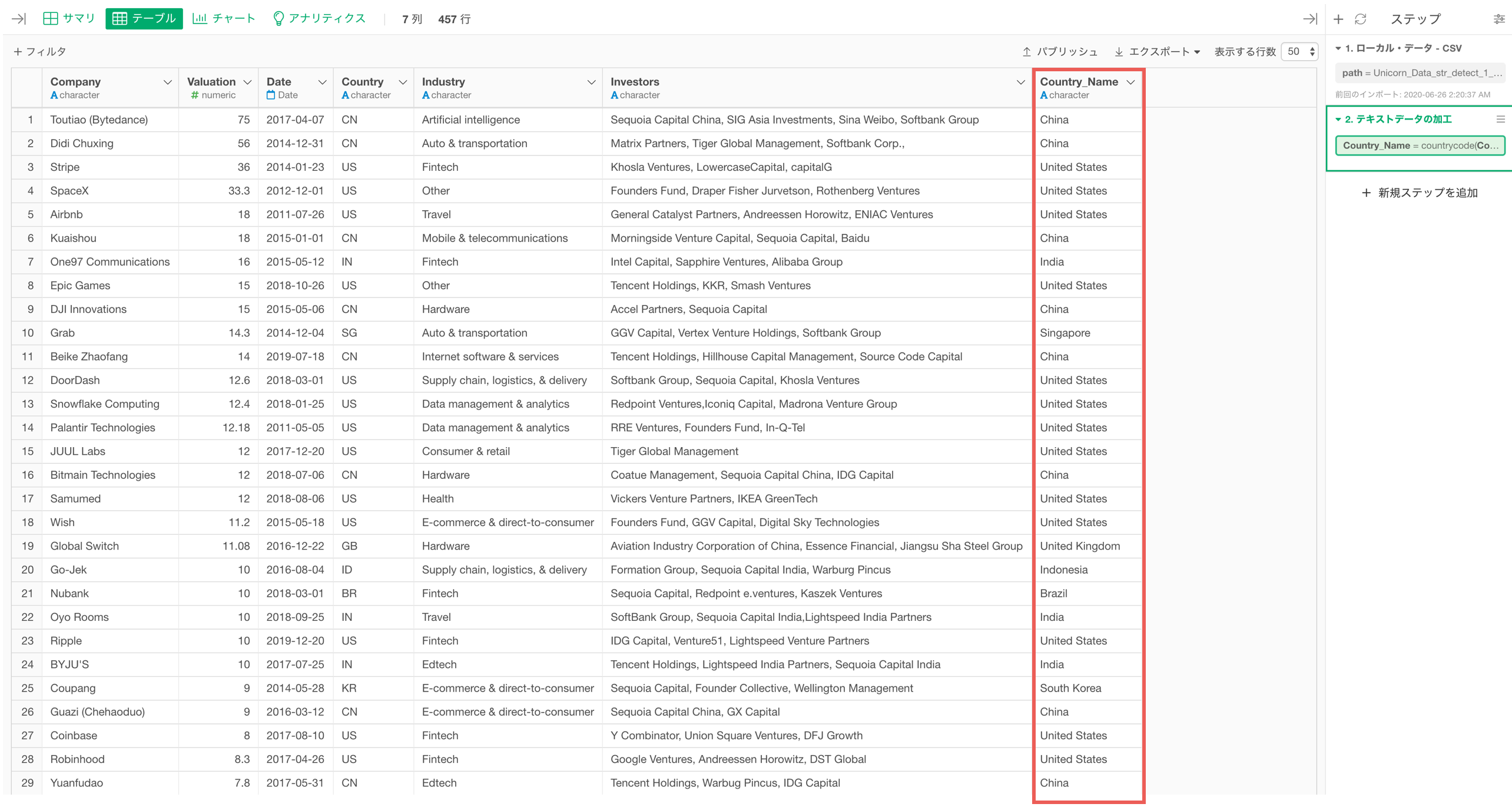The height and width of the screenshot is (807, 1512).
Task: Click Country character type A icon
Action: coord(345,95)
